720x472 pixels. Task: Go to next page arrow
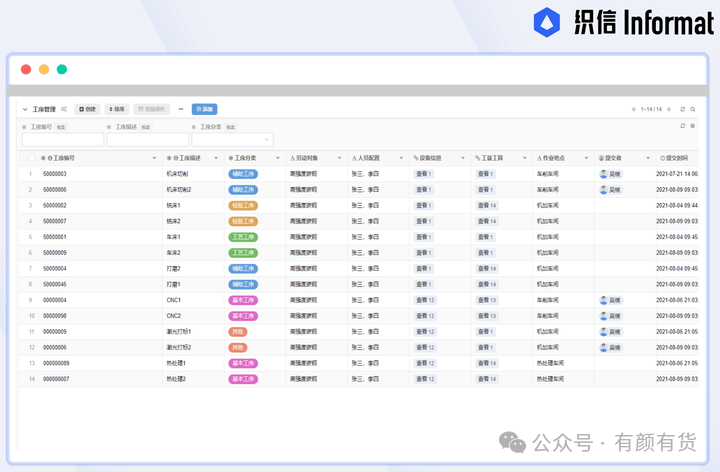(x=670, y=109)
